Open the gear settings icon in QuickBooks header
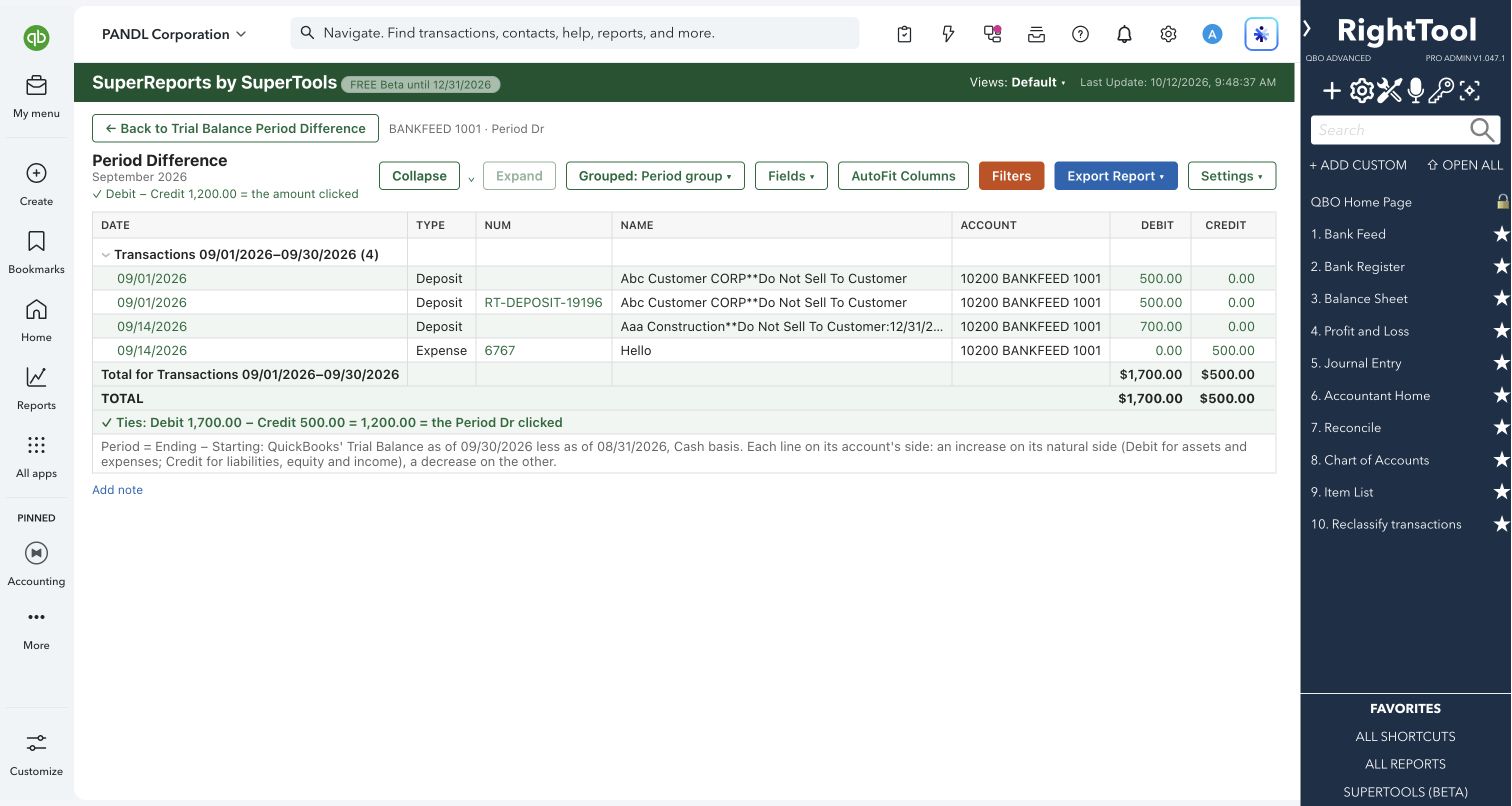1512x806 pixels. [x=1168, y=34]
